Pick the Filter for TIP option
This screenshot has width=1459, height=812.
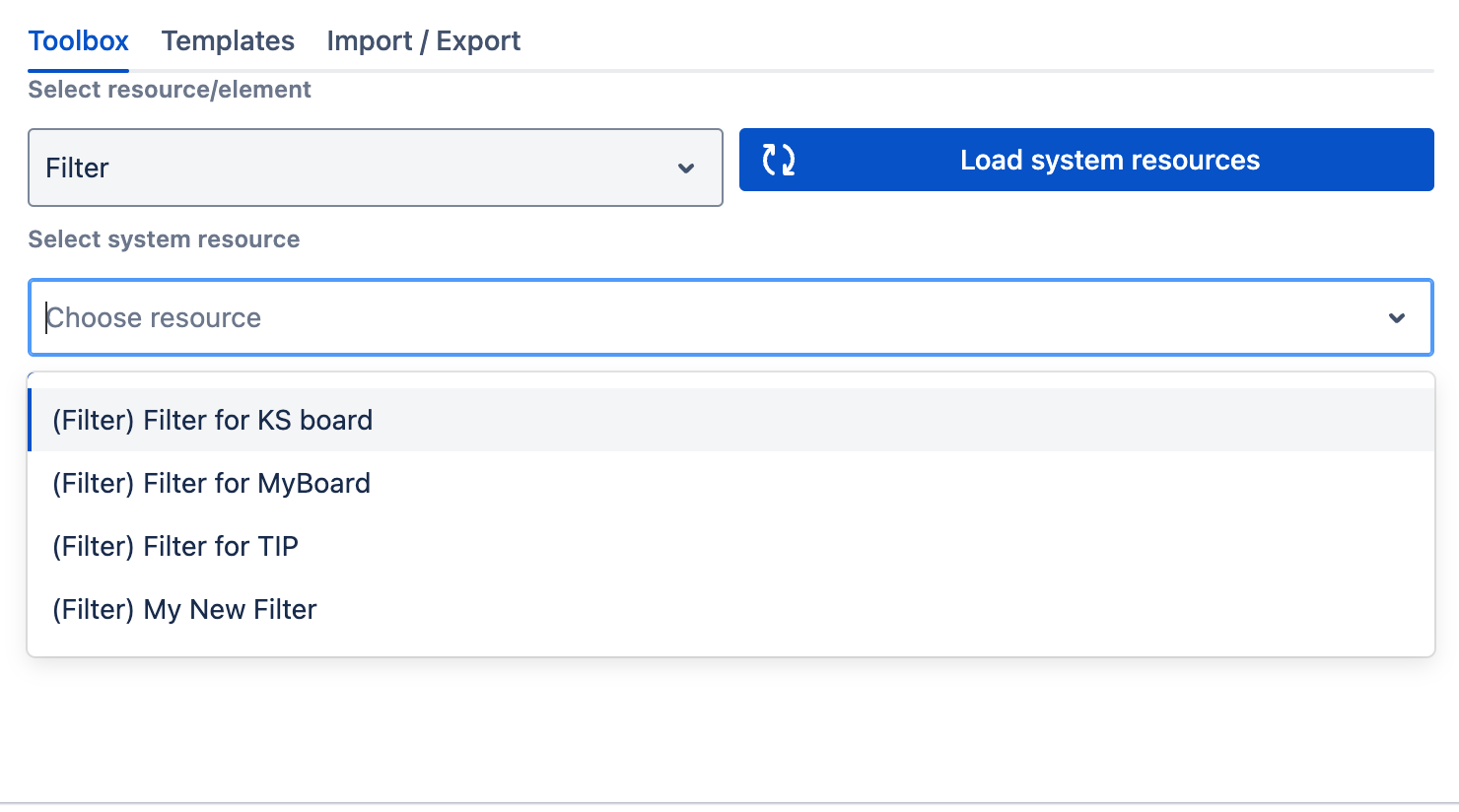click(175, 547)
